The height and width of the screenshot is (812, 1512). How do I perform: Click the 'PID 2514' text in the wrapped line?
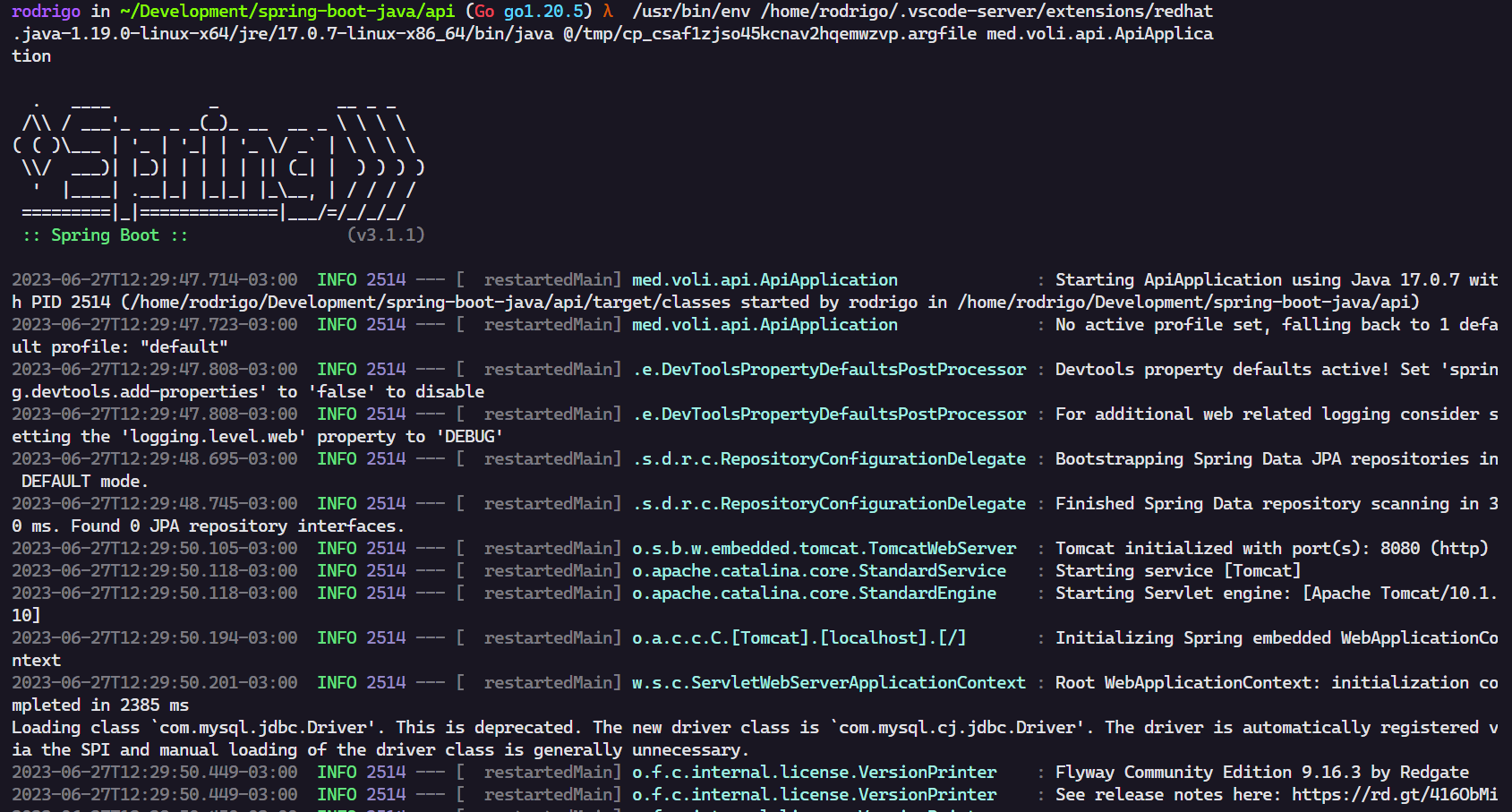coord(71,302)
